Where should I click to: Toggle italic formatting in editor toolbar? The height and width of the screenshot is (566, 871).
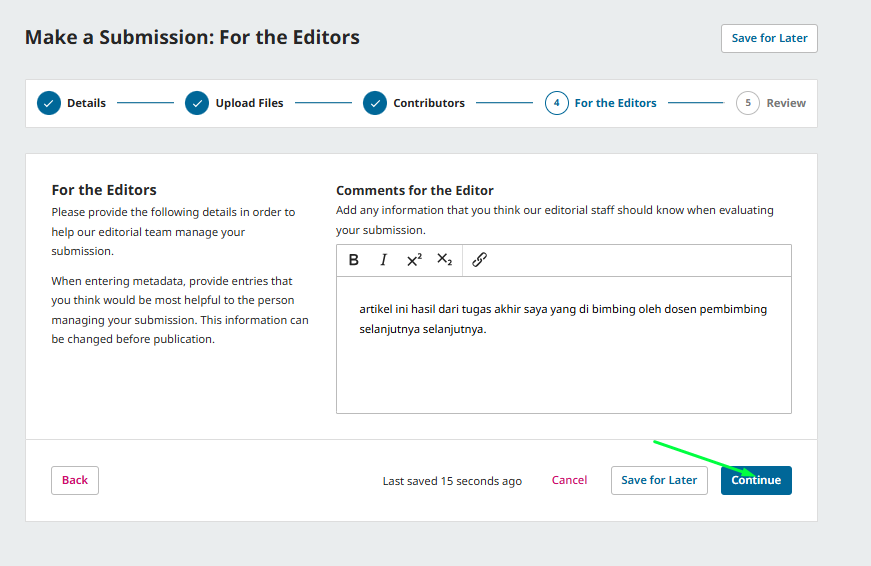point(383,260)
